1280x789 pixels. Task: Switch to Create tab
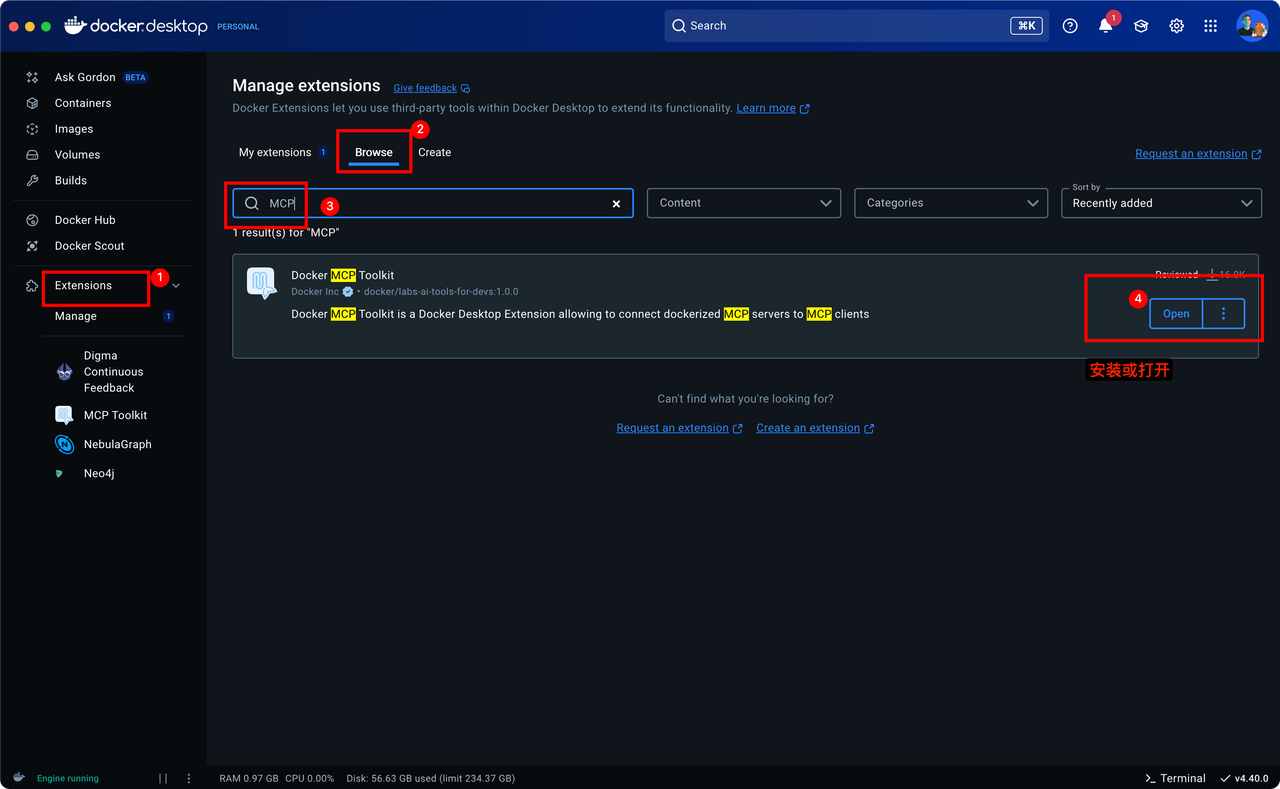[435, 152]
